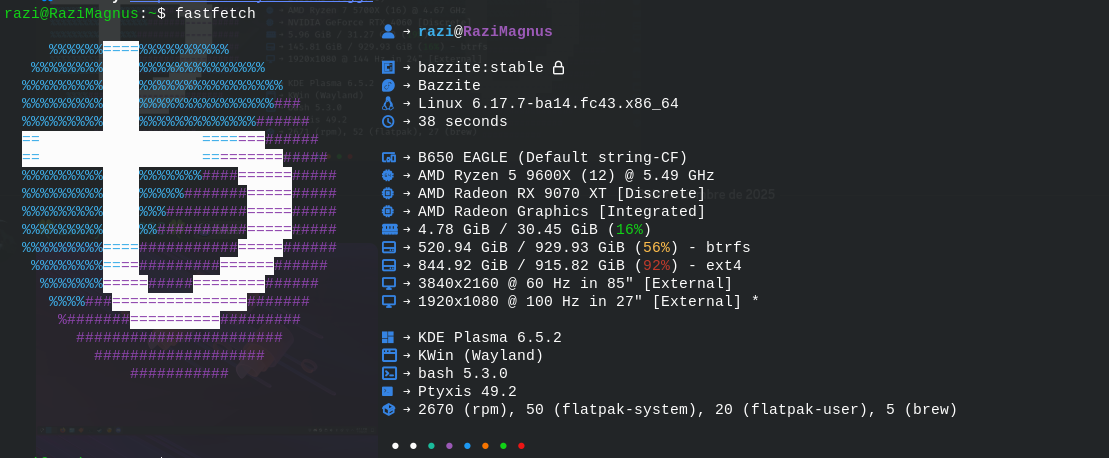Click the clock icon beside 38 seconds
This screenshot has width=1109, height=458.
(388, 122)
